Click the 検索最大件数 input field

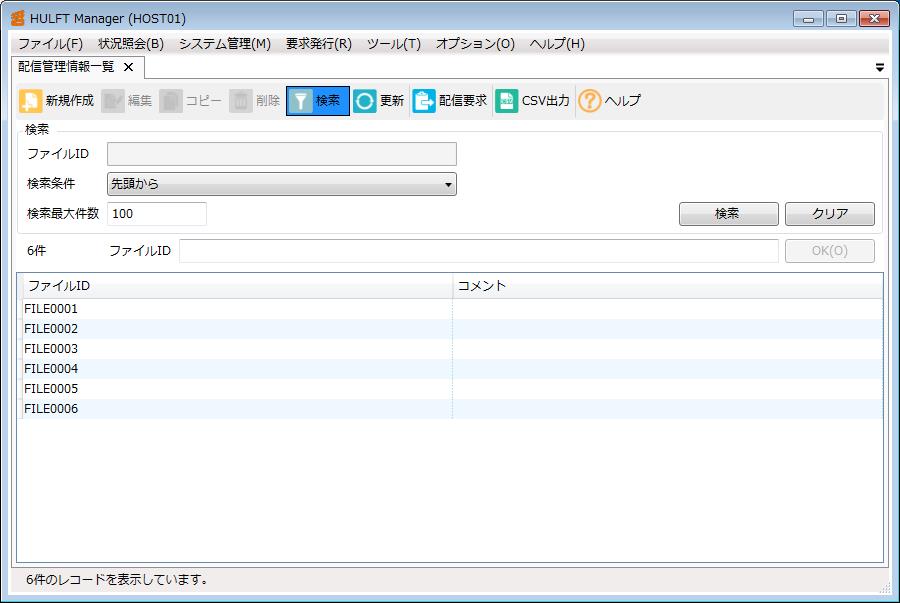coord(156,214)
